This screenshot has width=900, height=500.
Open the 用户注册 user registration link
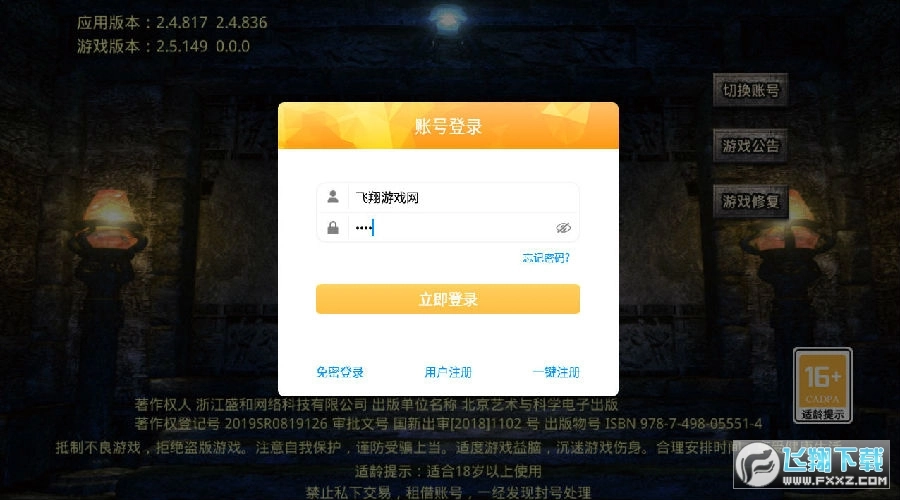pyautogui.click(x=448, y=372)
